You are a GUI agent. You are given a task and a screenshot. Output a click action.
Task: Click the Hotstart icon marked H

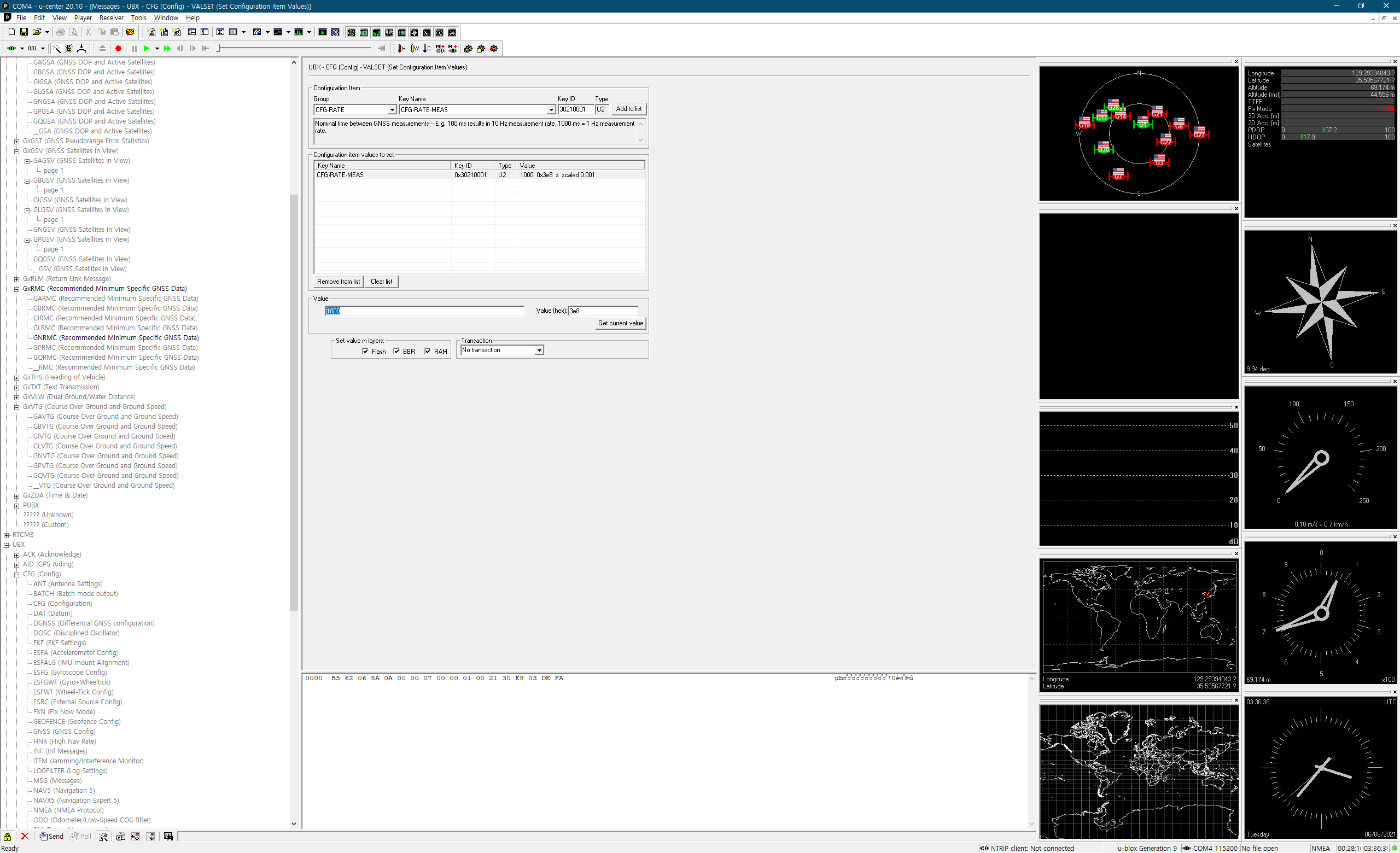402,49
